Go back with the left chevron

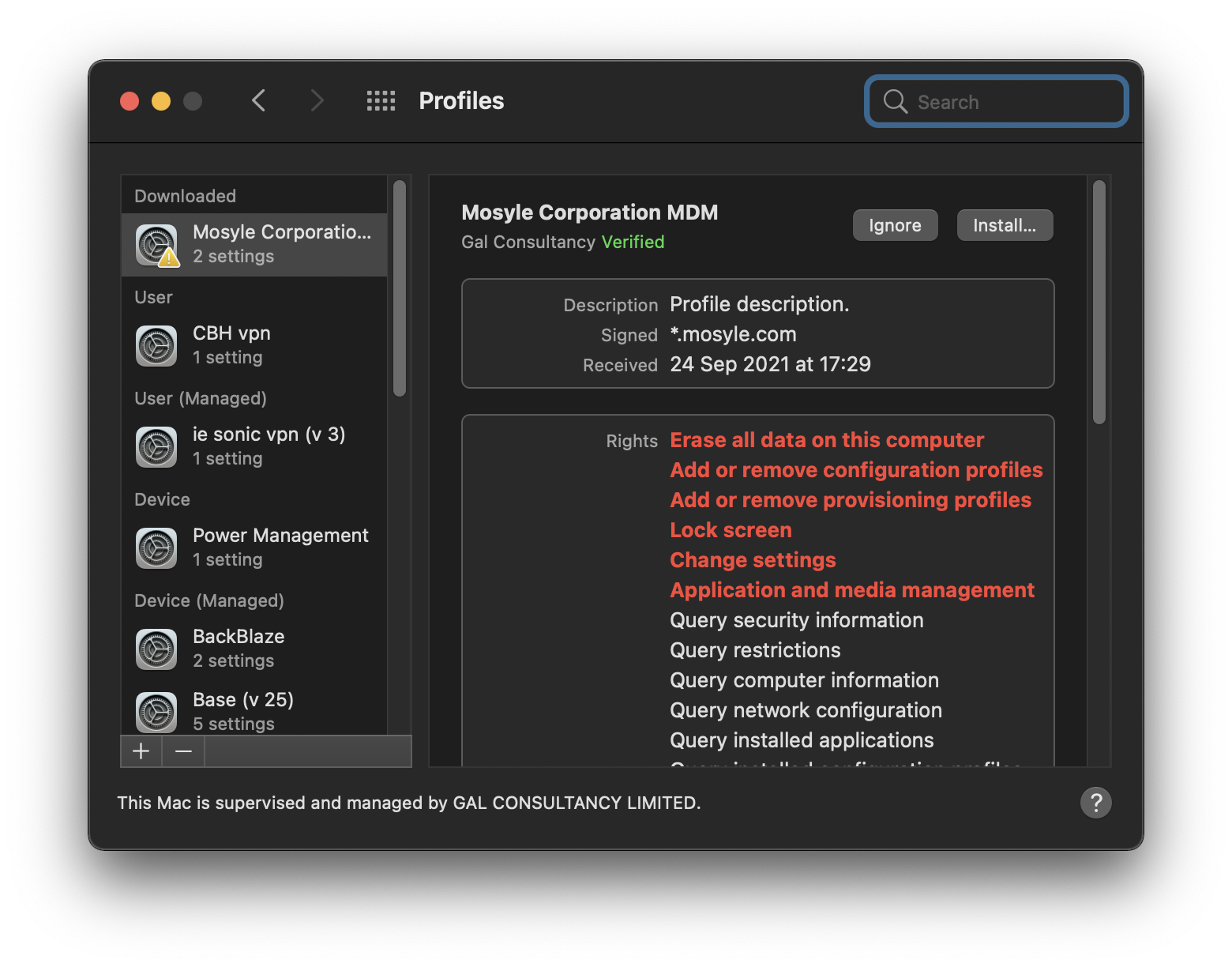258,101
